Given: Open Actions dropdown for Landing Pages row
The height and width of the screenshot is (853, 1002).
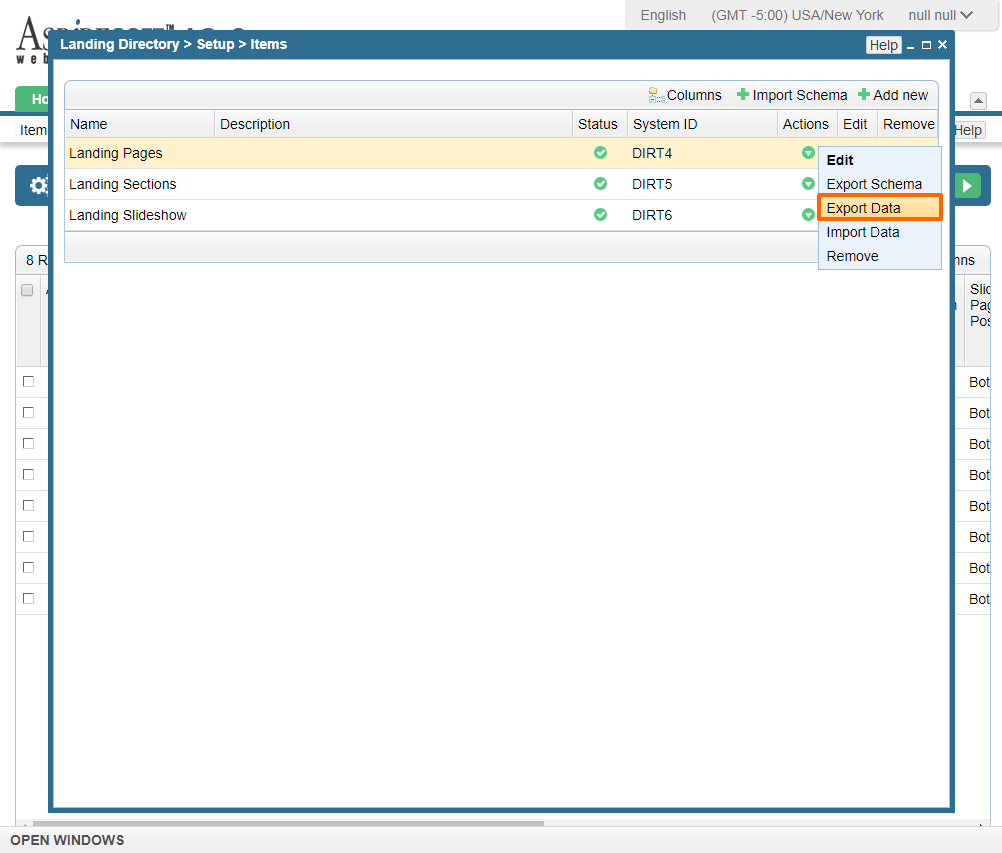Looking at the screenshot, I should click(808, 153).
